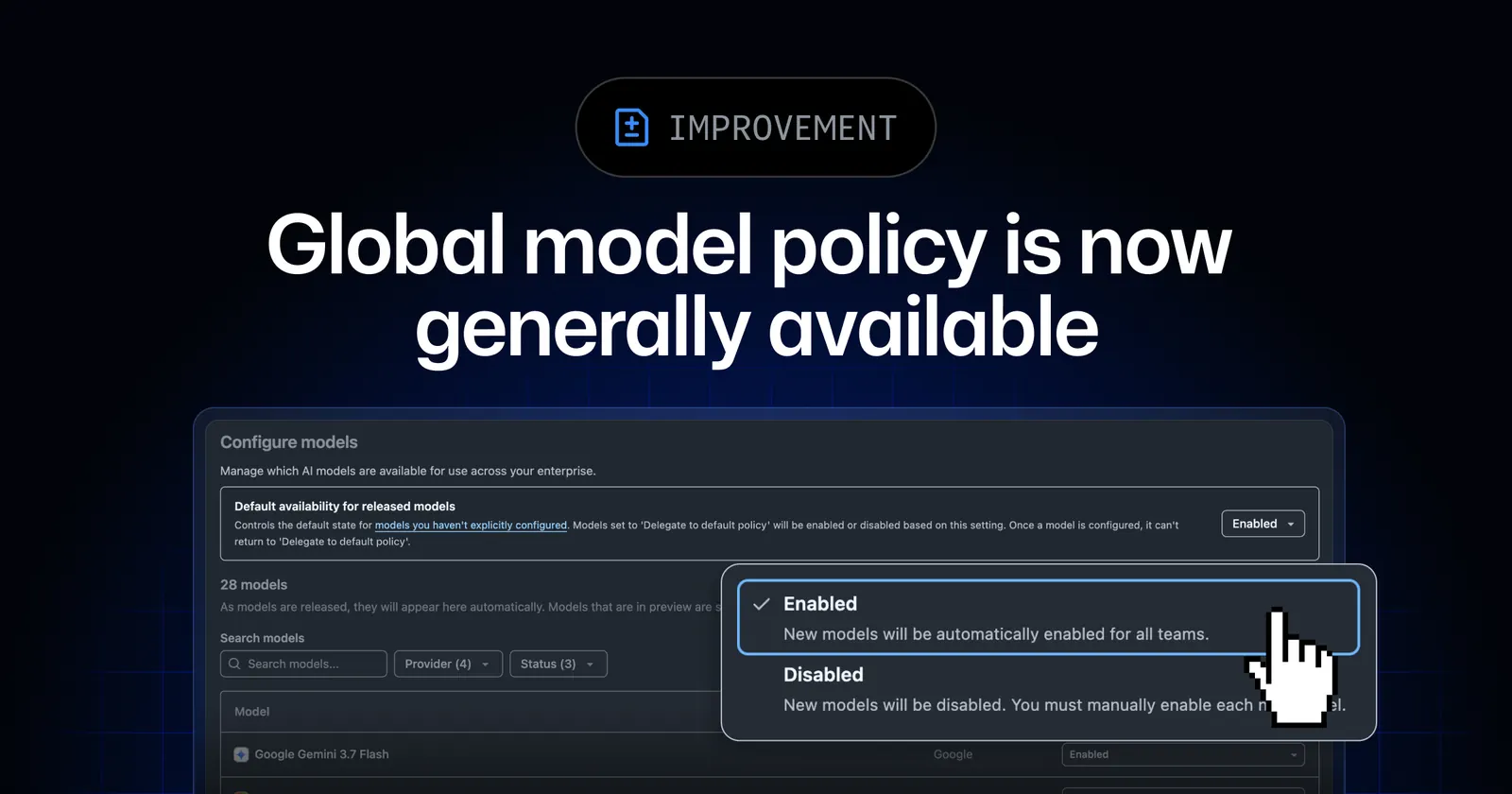Viewport: 1512px width, 794px height.
Task: Click the document plus-minus icon in the Improvement badge
Action: (631, 128)
